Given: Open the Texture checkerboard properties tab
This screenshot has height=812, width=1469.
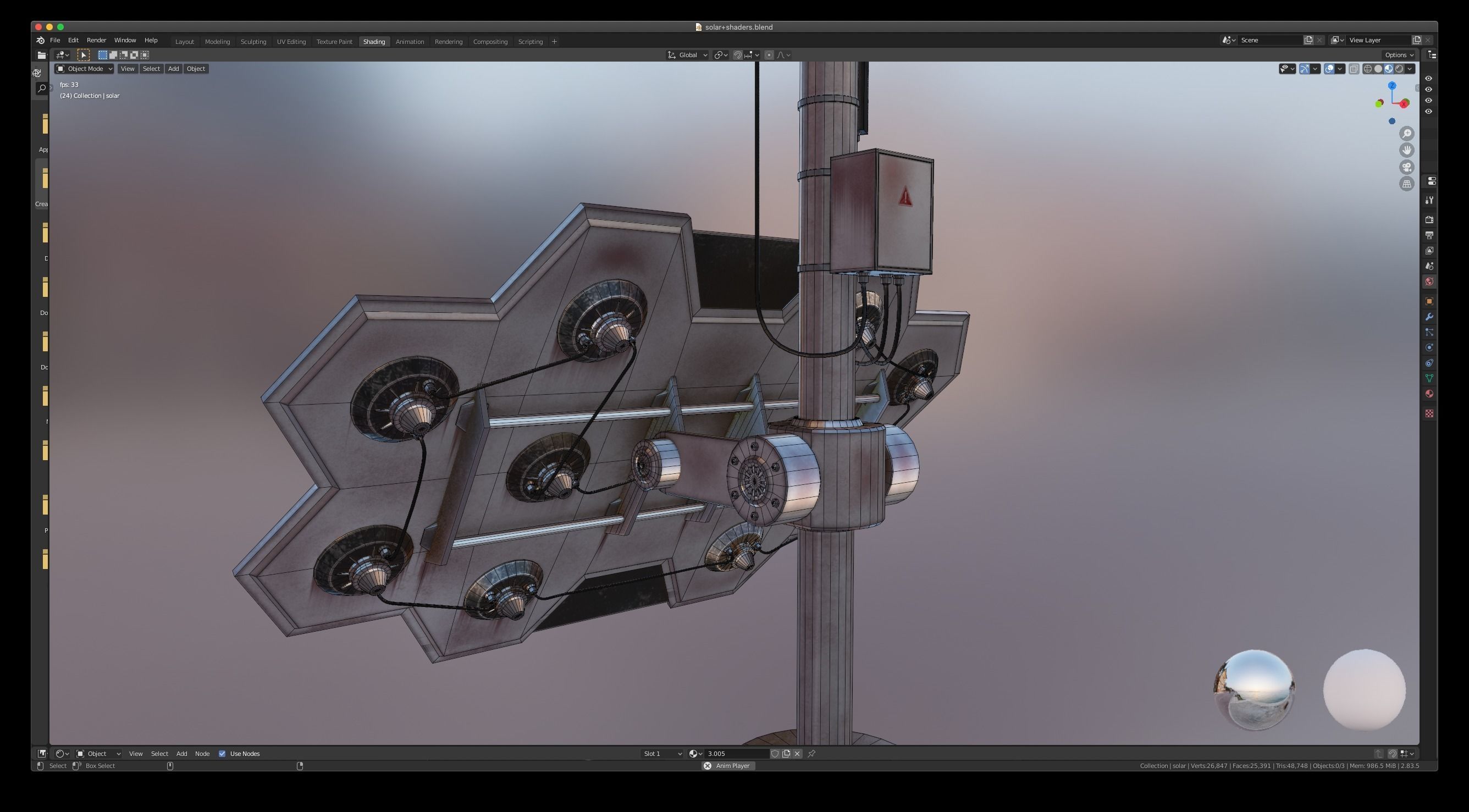Looking at the screenshot, I should [1429, 413].
